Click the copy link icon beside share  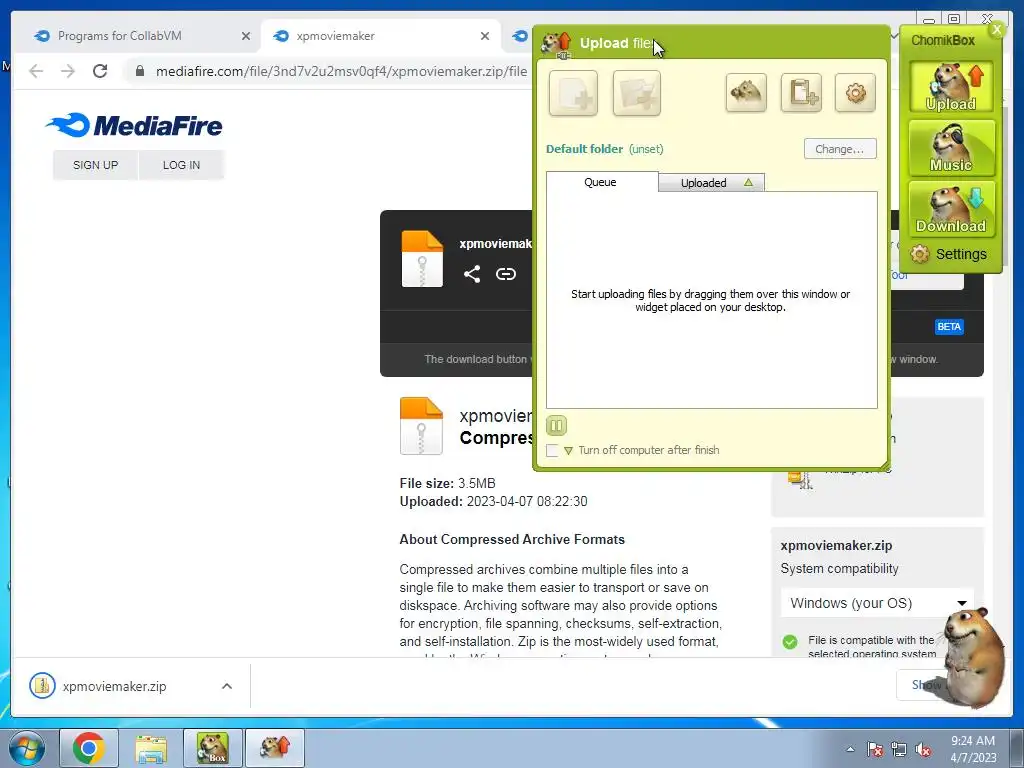[x=505, y=274]
